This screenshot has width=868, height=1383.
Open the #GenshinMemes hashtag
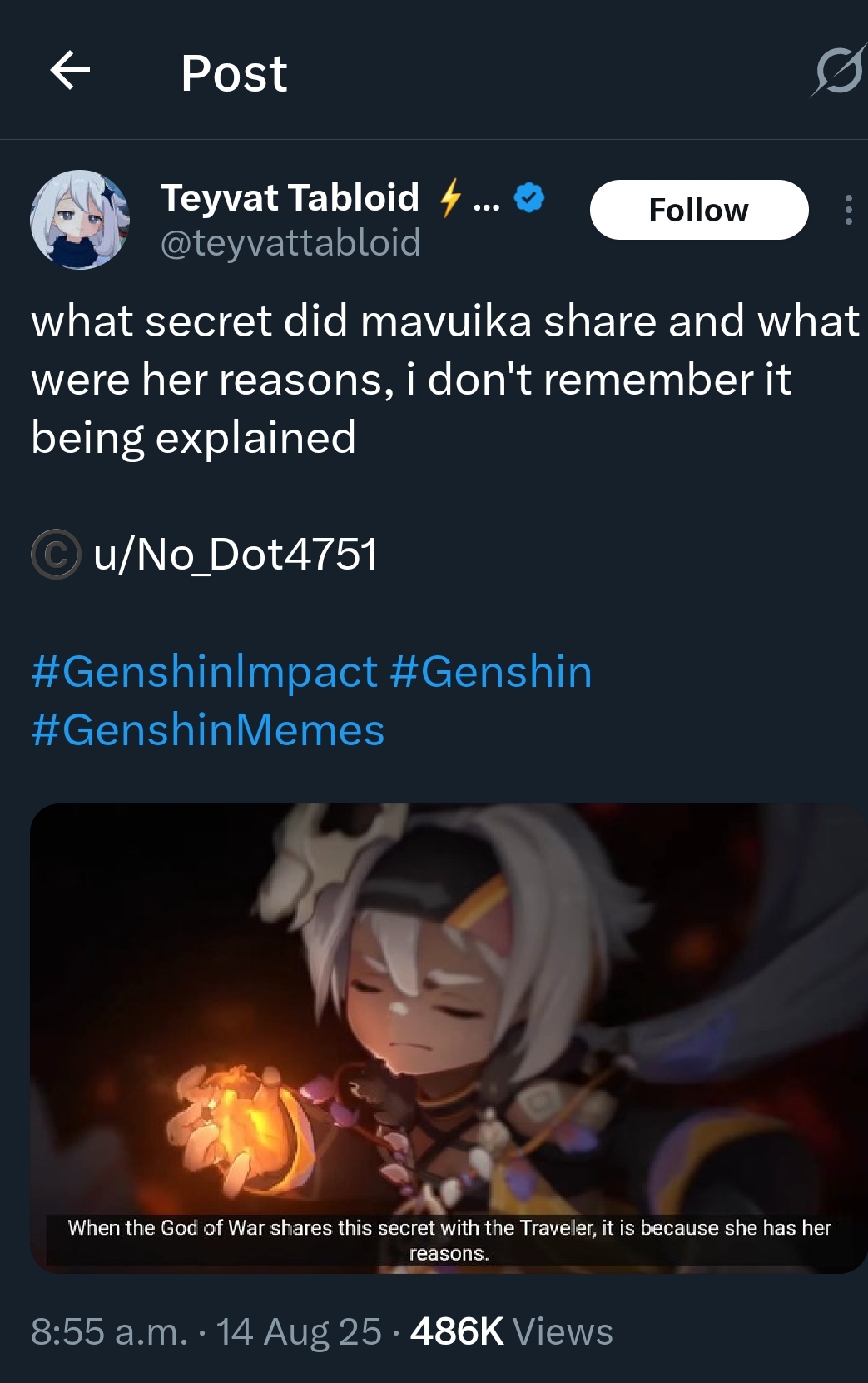tap(208, 730)
